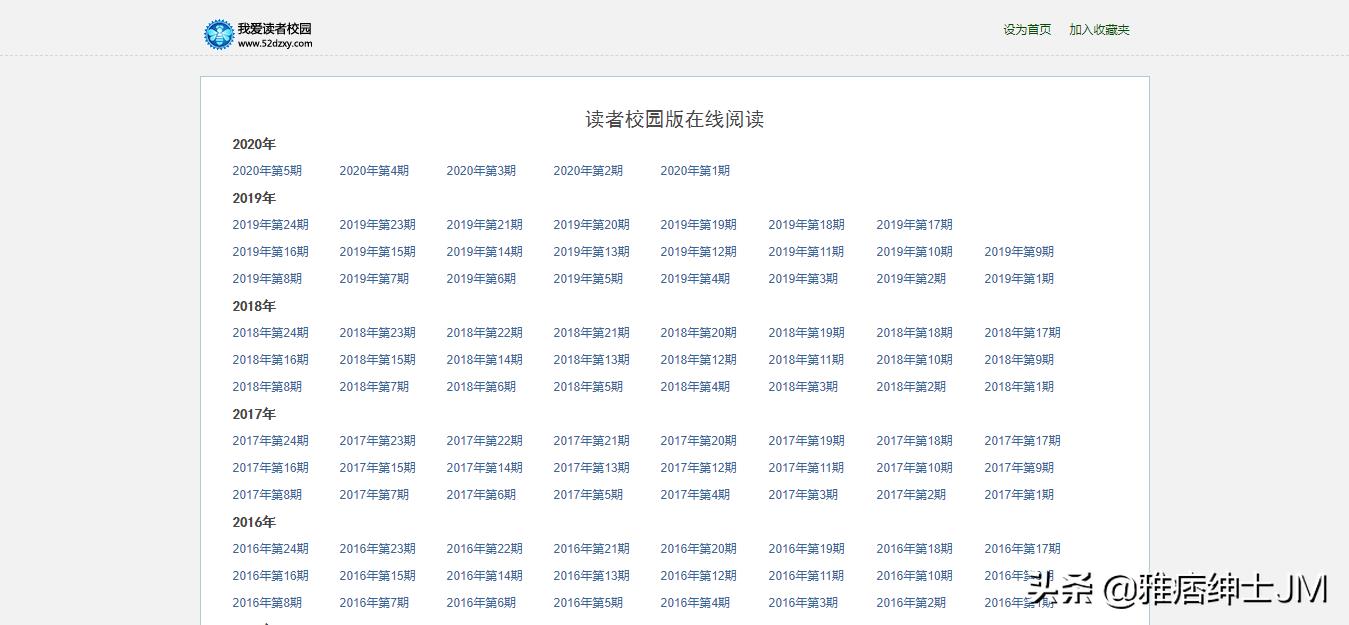View 2017年第24期 issue
This screenshot has height=625, width=1349.
pos(270,441)
